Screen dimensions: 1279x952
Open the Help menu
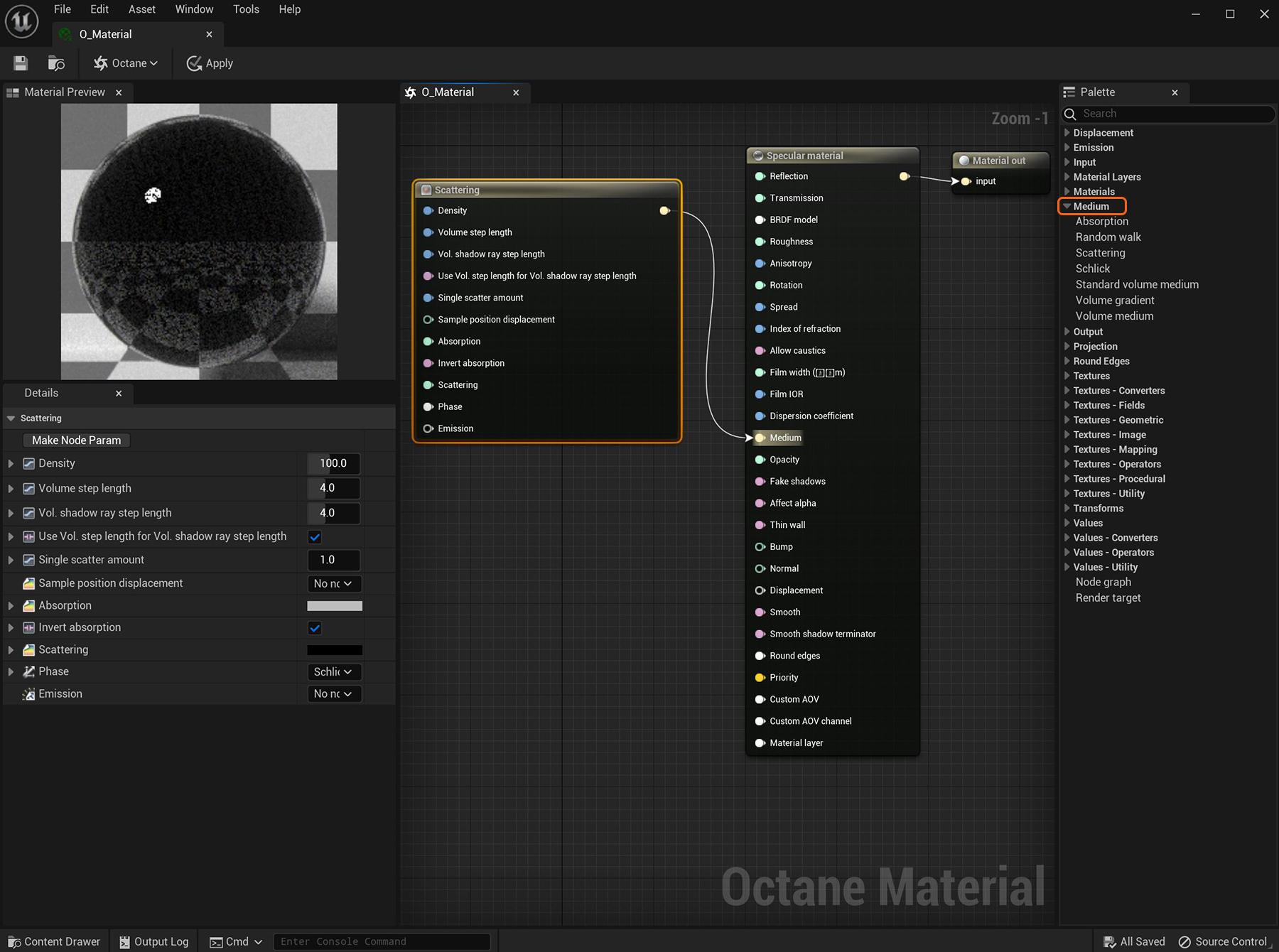[289, 9]
